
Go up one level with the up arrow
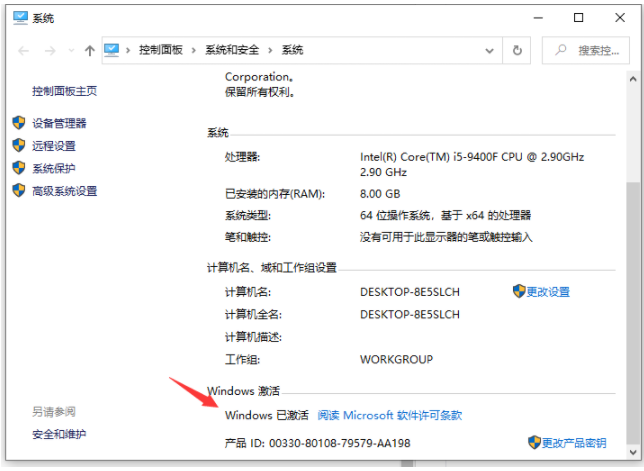coord(90,50)
